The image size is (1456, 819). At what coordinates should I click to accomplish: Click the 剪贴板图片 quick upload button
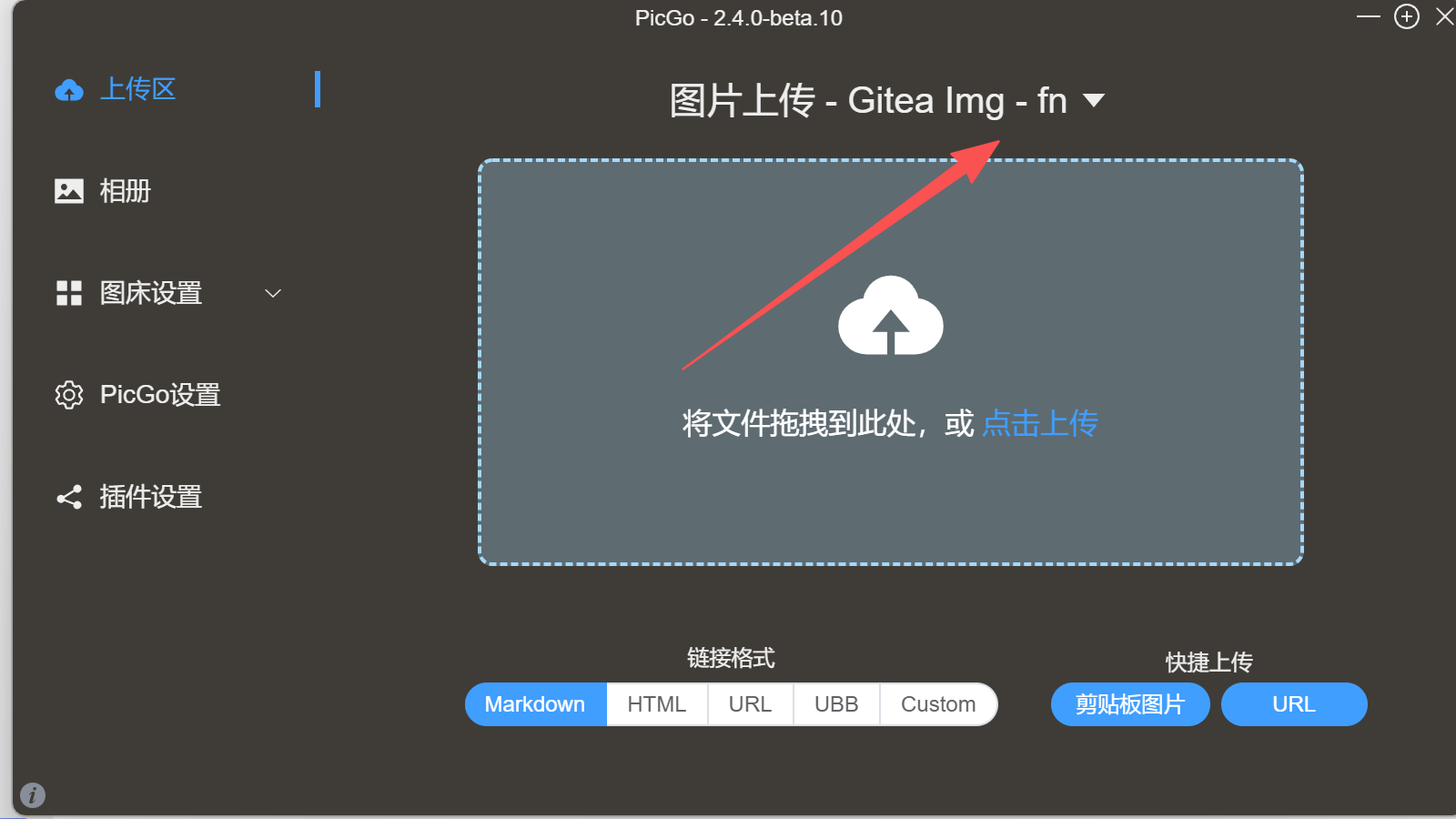(x=1130, y=704)
